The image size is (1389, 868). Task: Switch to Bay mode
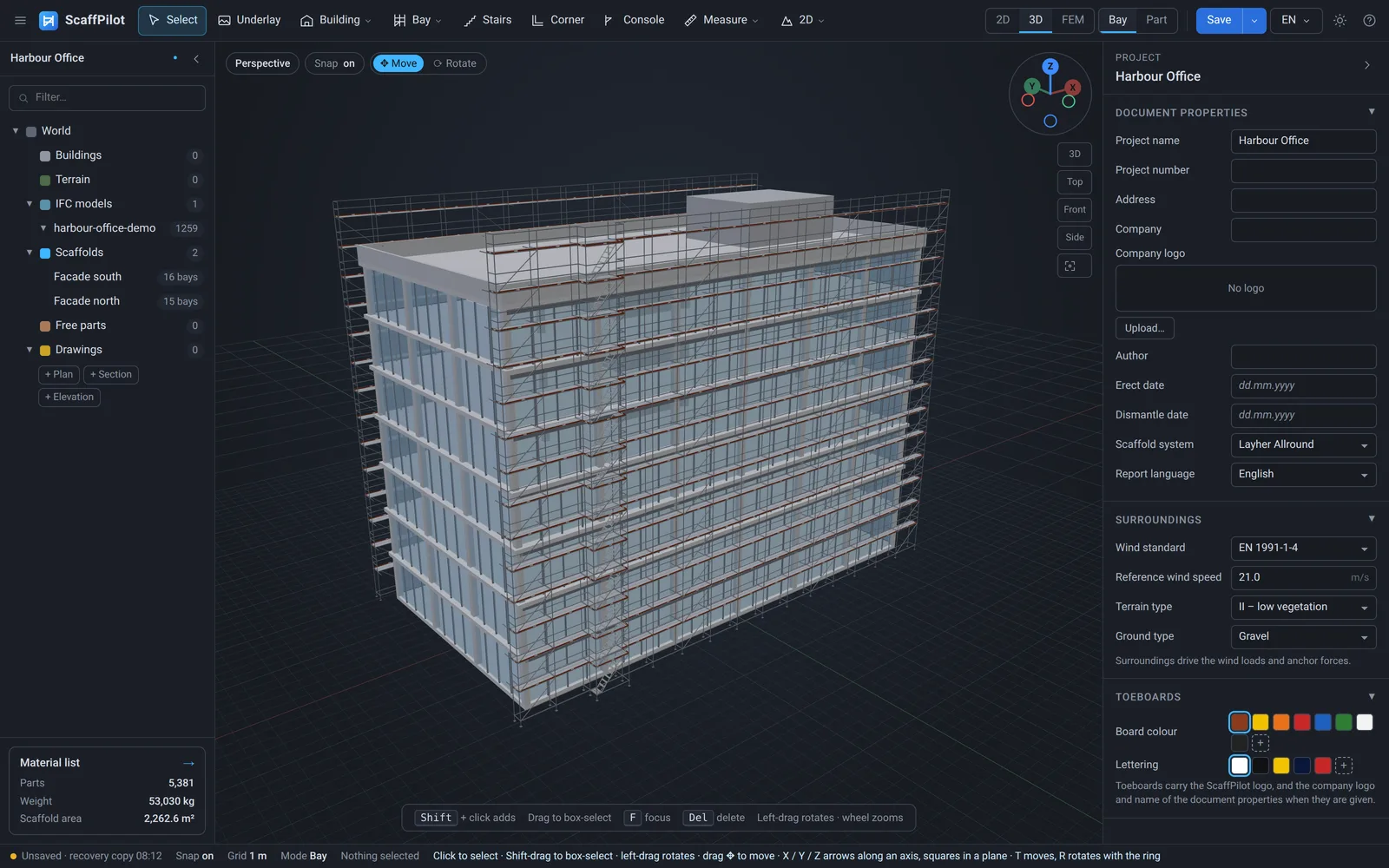(1118, 20)
